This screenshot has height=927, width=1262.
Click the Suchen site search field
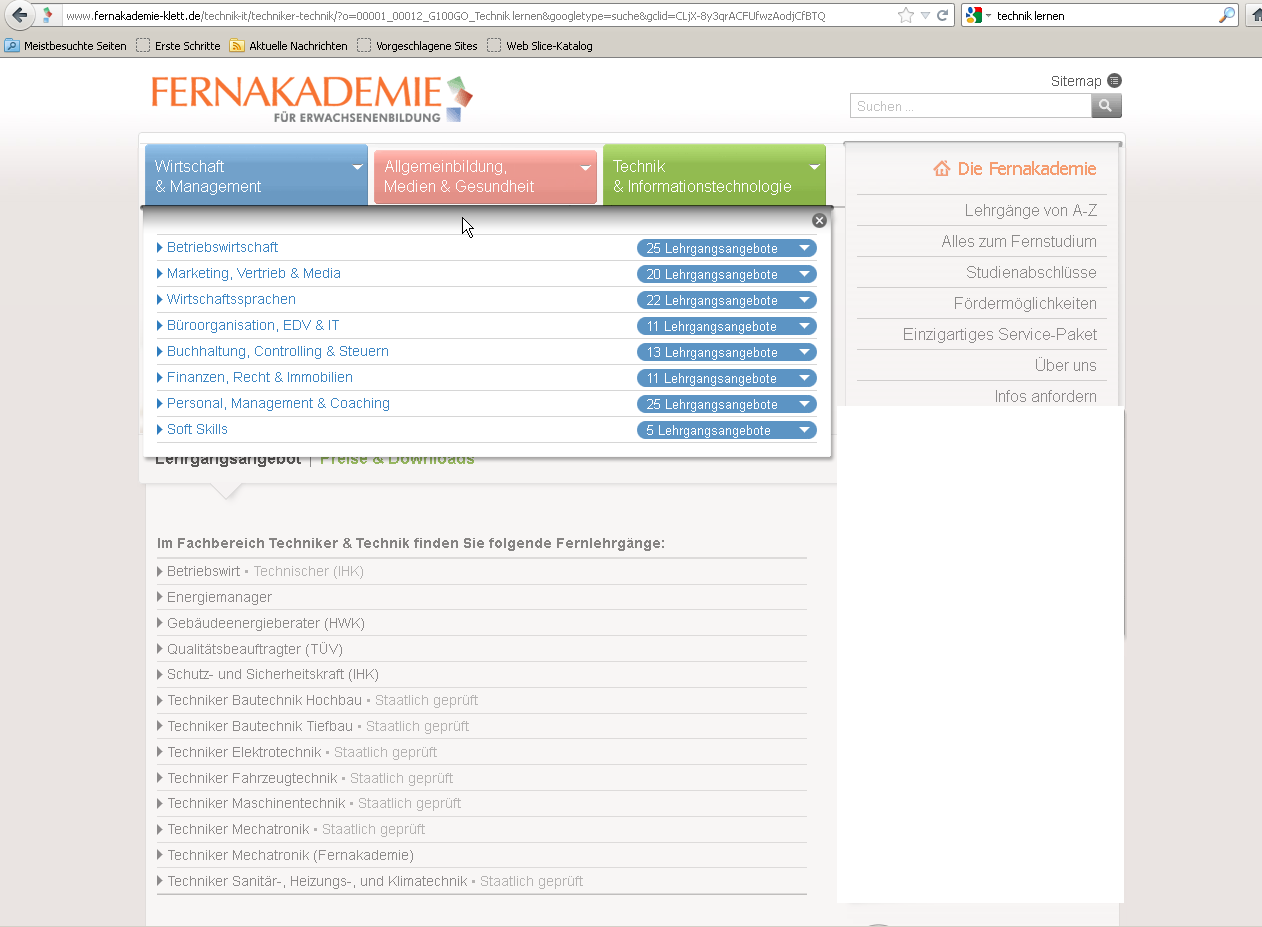tap(969, 106)
